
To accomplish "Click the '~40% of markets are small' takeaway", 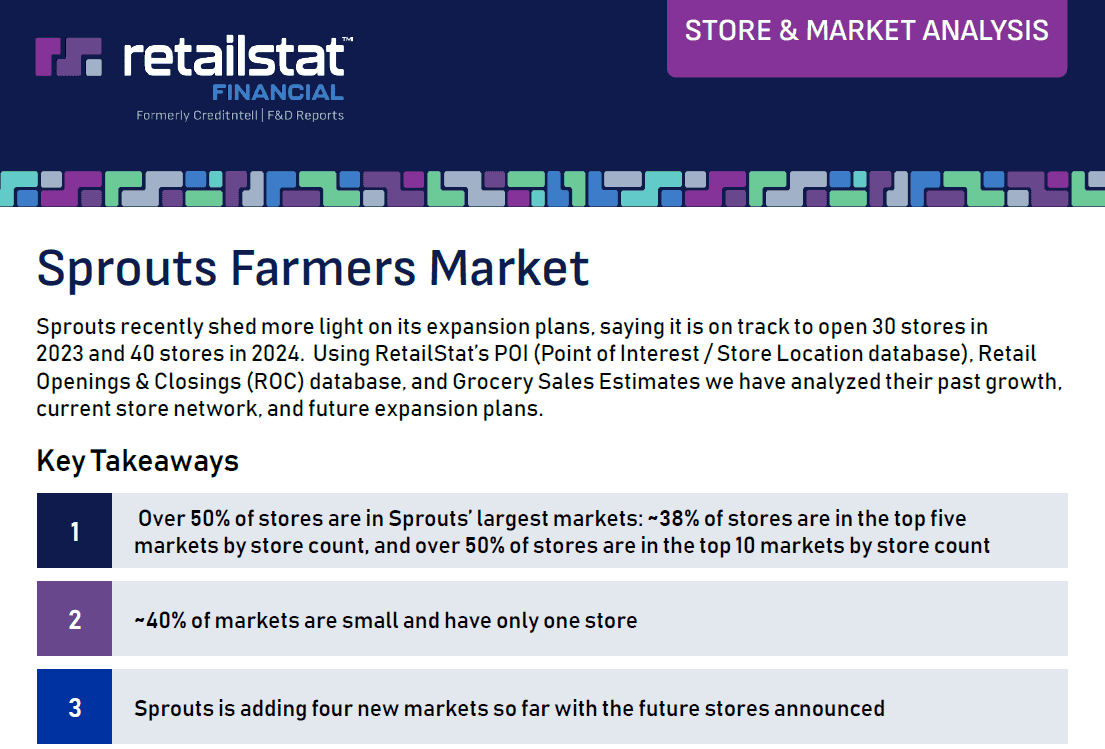I will click(x=386, y=620).
